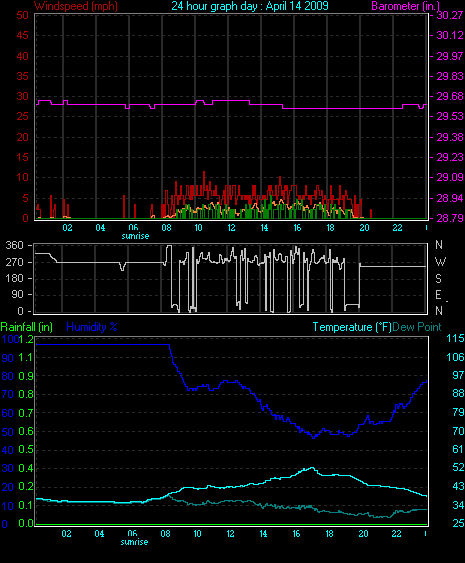Viewport: 465px width, 563px height.
Task: Select temperature axis value 88
Action: (x=458, y=394)
